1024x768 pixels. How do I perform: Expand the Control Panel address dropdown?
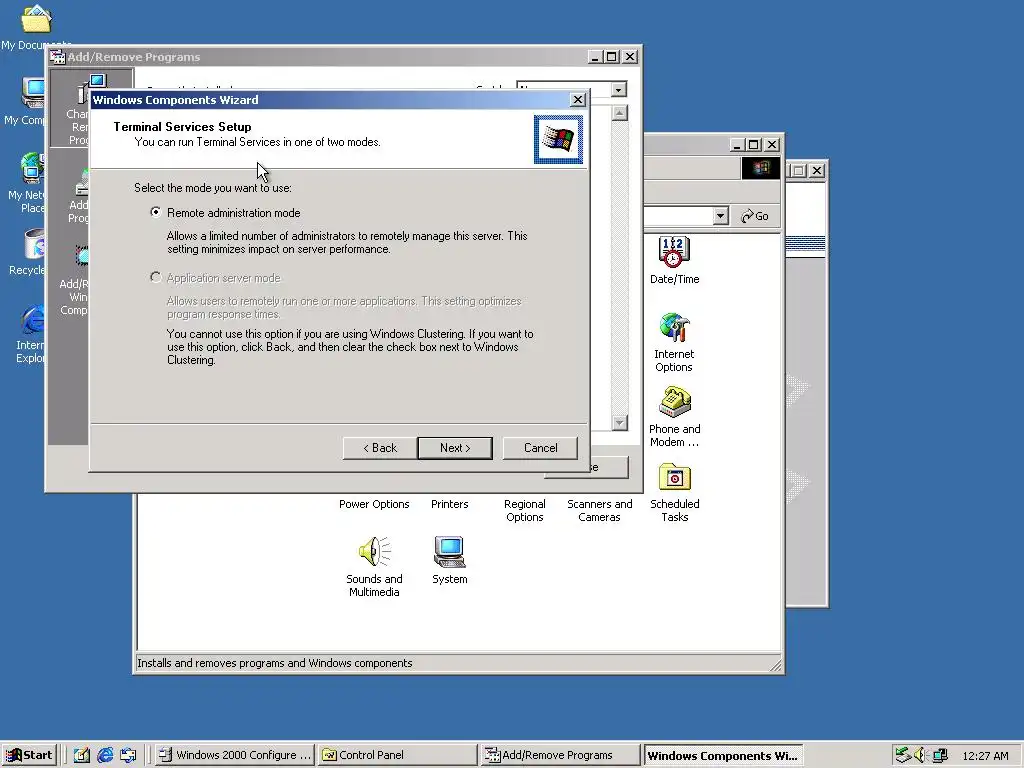[x=720, y=216]
